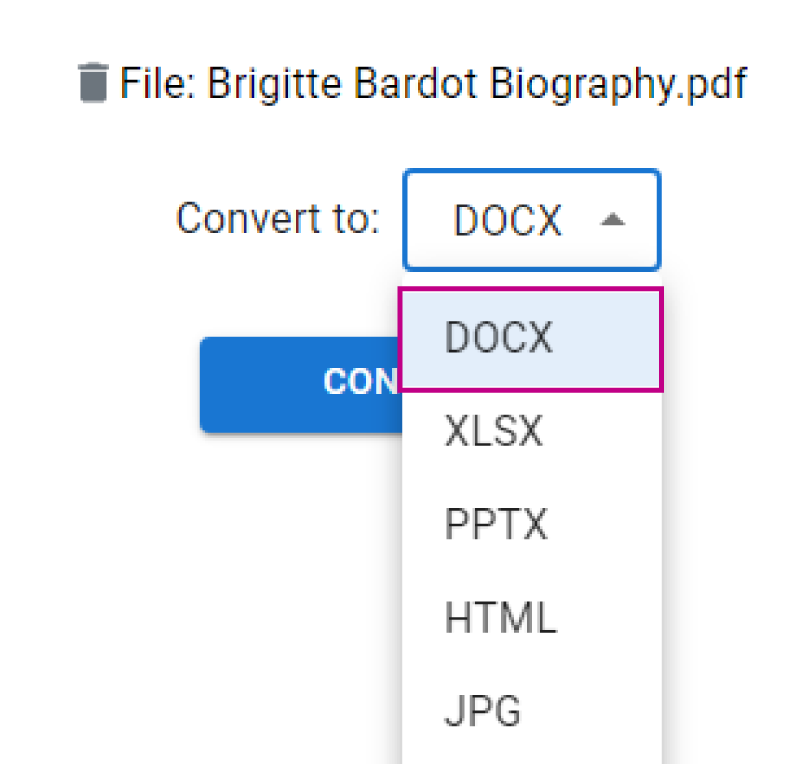
Task: Choose XLSX from the format list
Action: (x=494, y=433)
